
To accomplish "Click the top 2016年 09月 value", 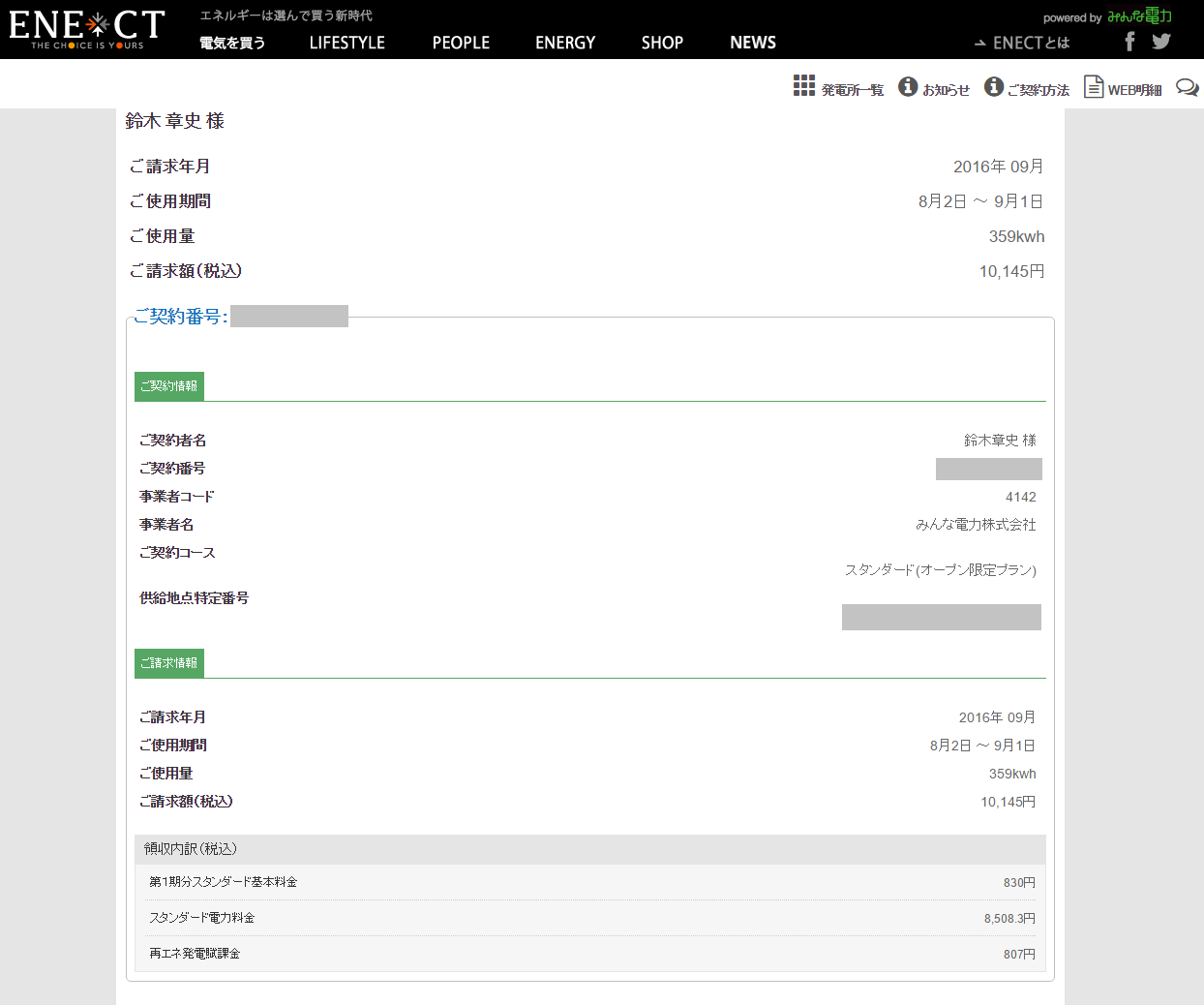I will [999, 167].
